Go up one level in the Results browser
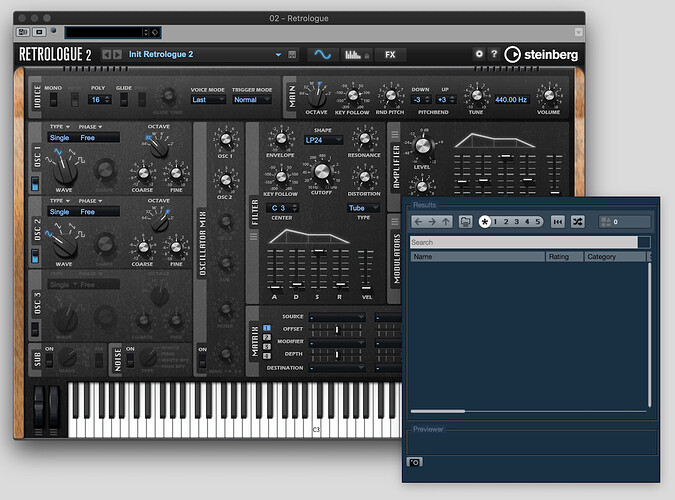 click(x=446, y=222)
